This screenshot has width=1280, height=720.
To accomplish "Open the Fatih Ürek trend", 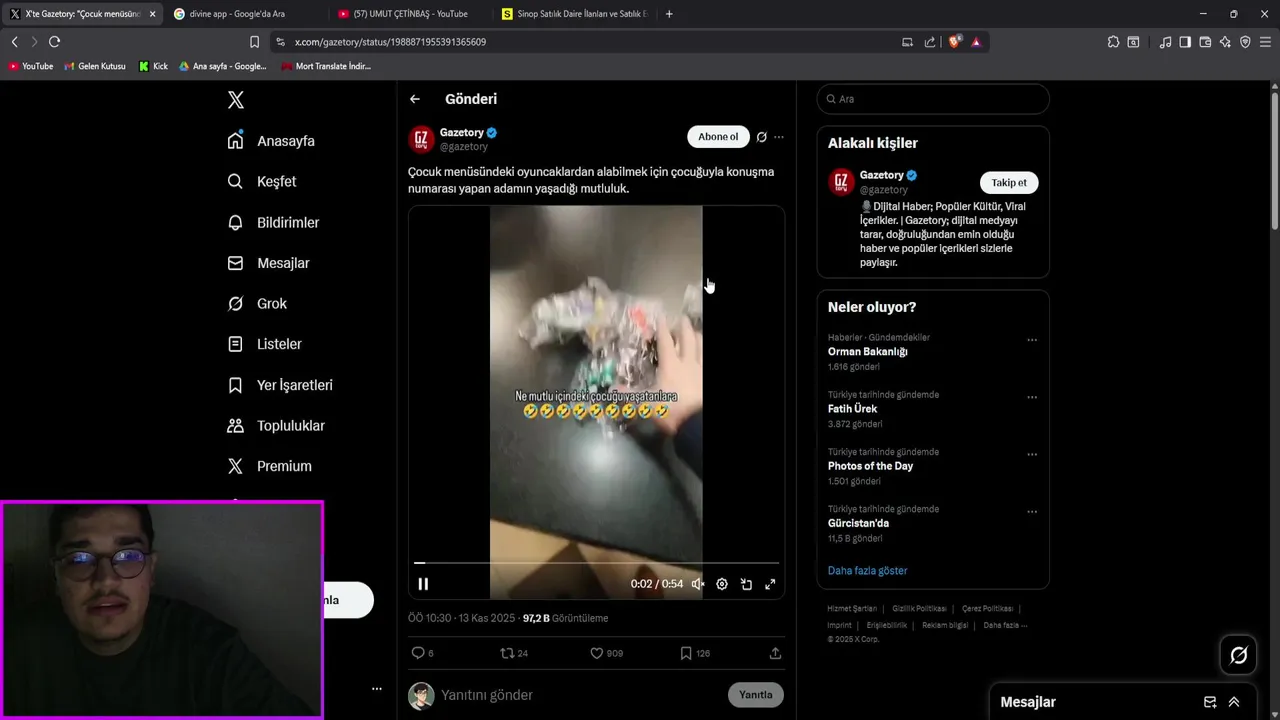I will point(852,409).
